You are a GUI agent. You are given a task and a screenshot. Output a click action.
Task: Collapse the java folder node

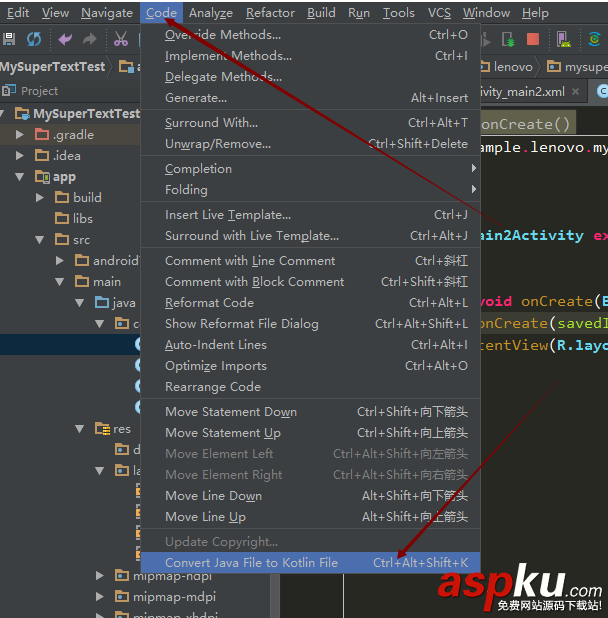pos(80,303)
